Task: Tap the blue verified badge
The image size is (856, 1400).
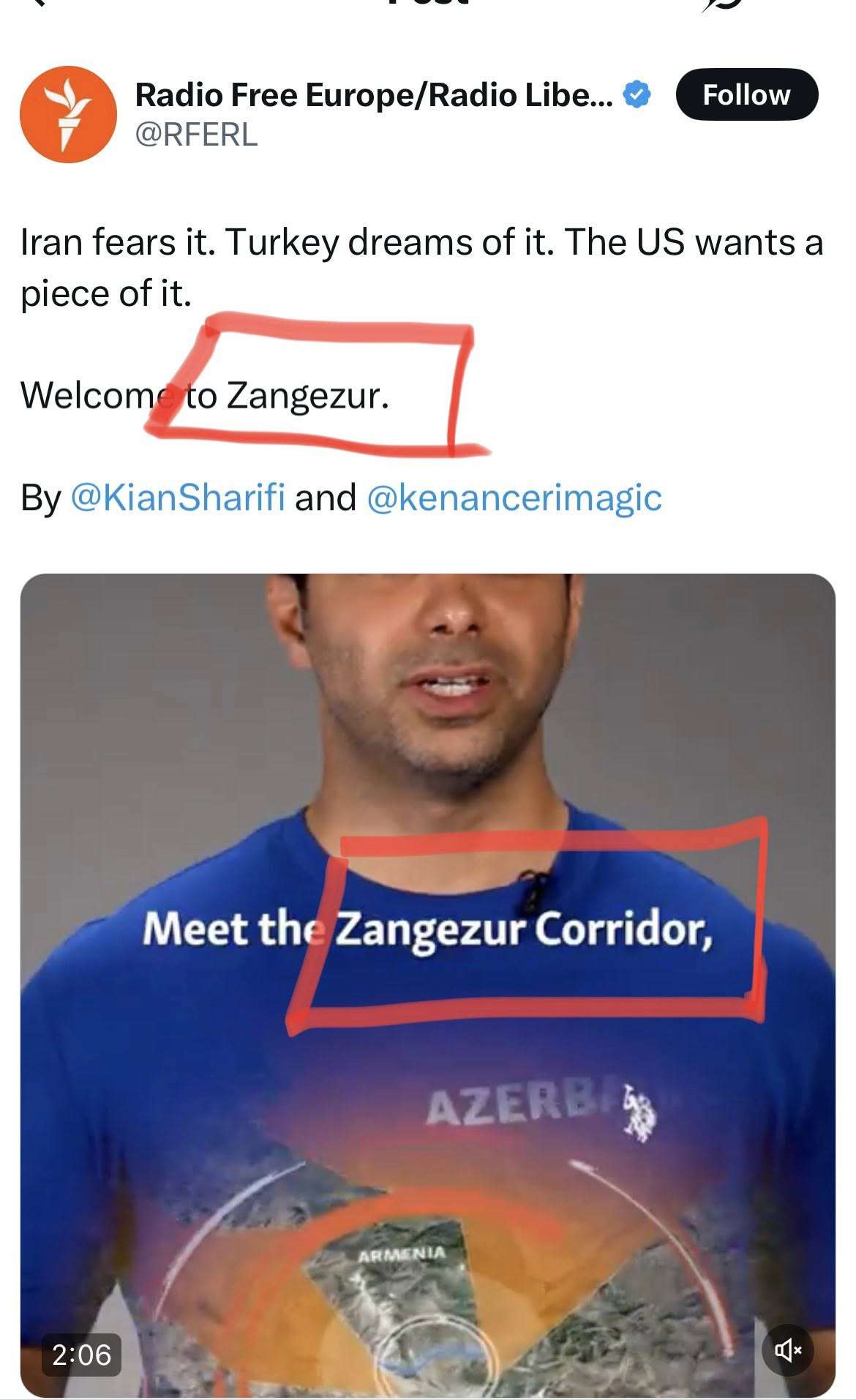Action: [x=637, y=95]
